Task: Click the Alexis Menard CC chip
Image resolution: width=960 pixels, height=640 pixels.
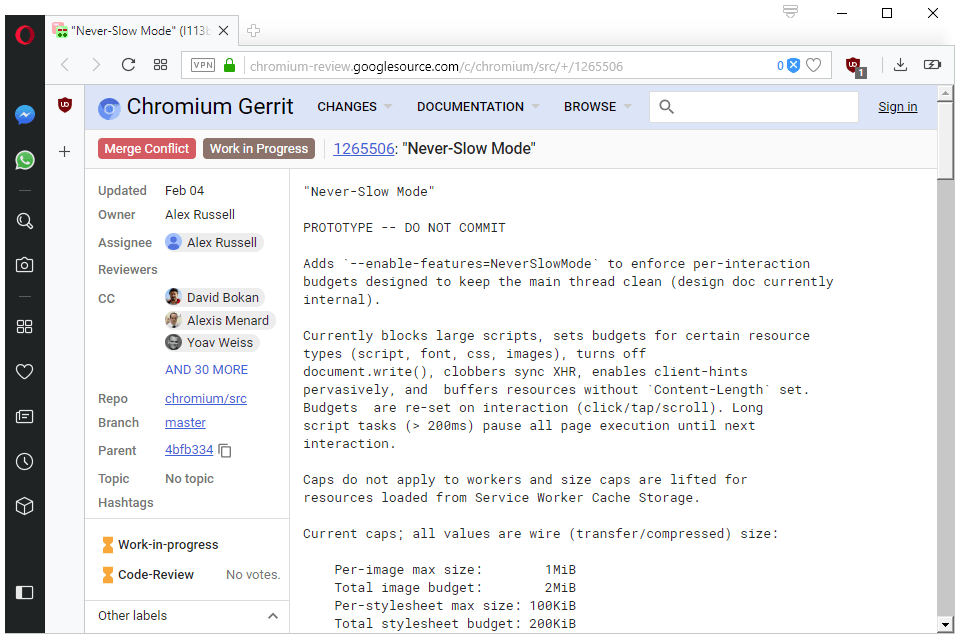Action: tap(220, 320)
